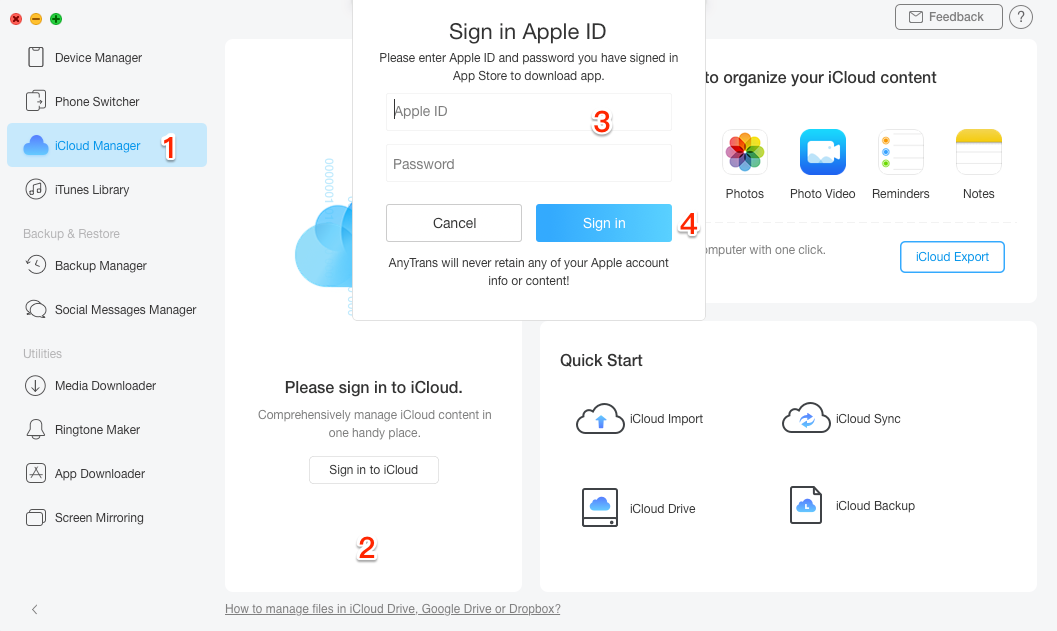Open the help question mark

(x=1021, y=17)
